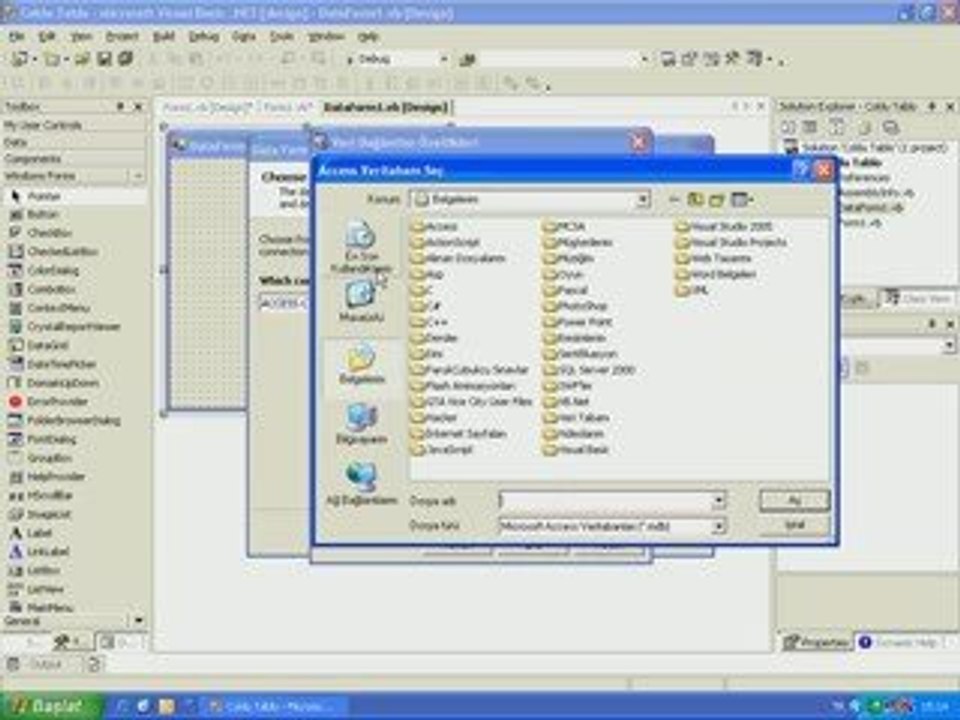Open En Son Kullandıklarım recent places icon

tap(361, 246)
